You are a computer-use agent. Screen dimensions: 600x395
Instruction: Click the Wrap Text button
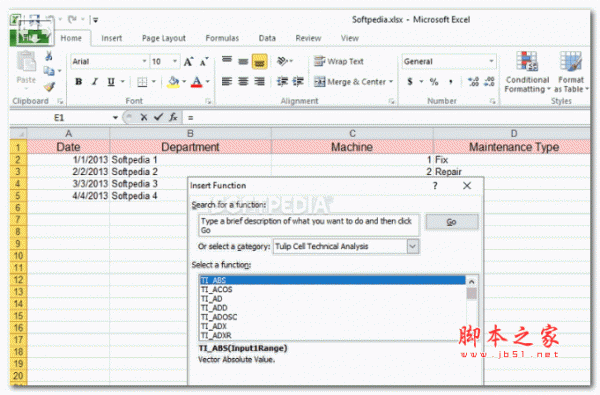point(339,61)
